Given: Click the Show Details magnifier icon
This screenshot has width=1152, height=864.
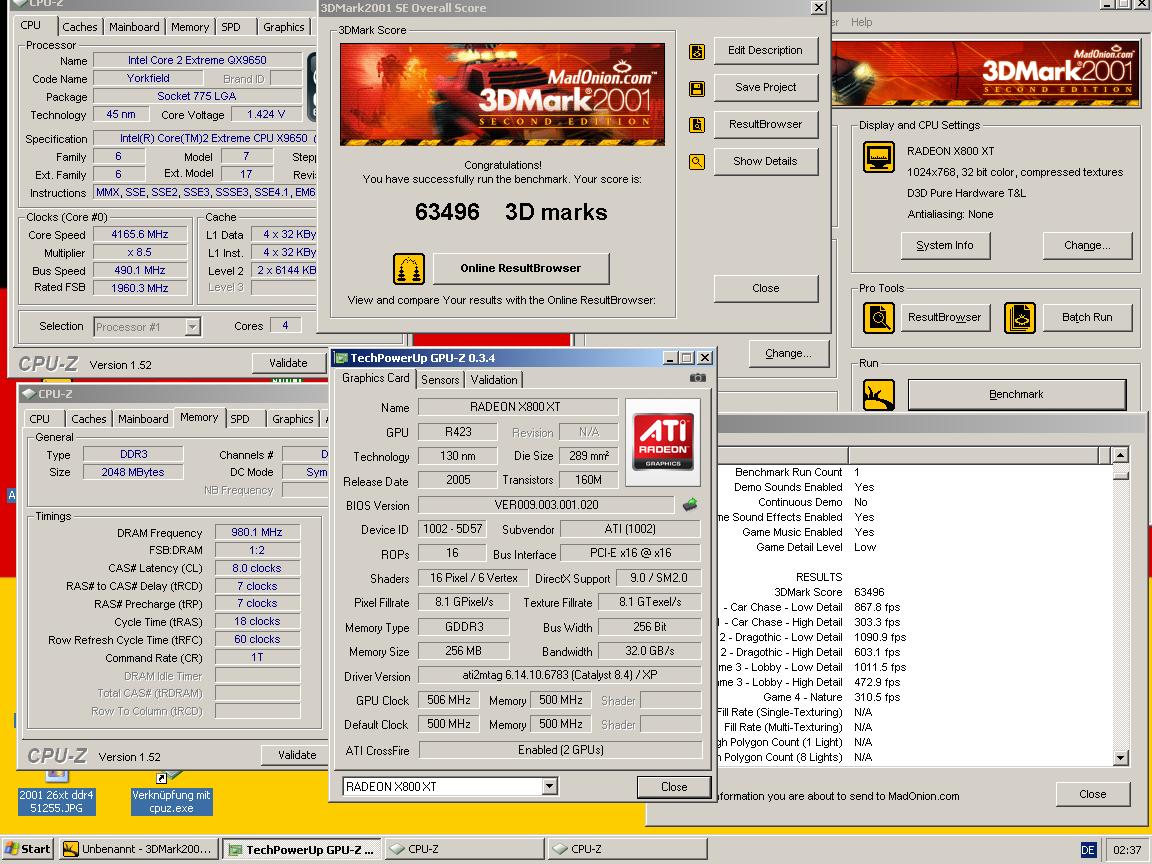Looking at the screenshot, I should click(x=696, y=162).
